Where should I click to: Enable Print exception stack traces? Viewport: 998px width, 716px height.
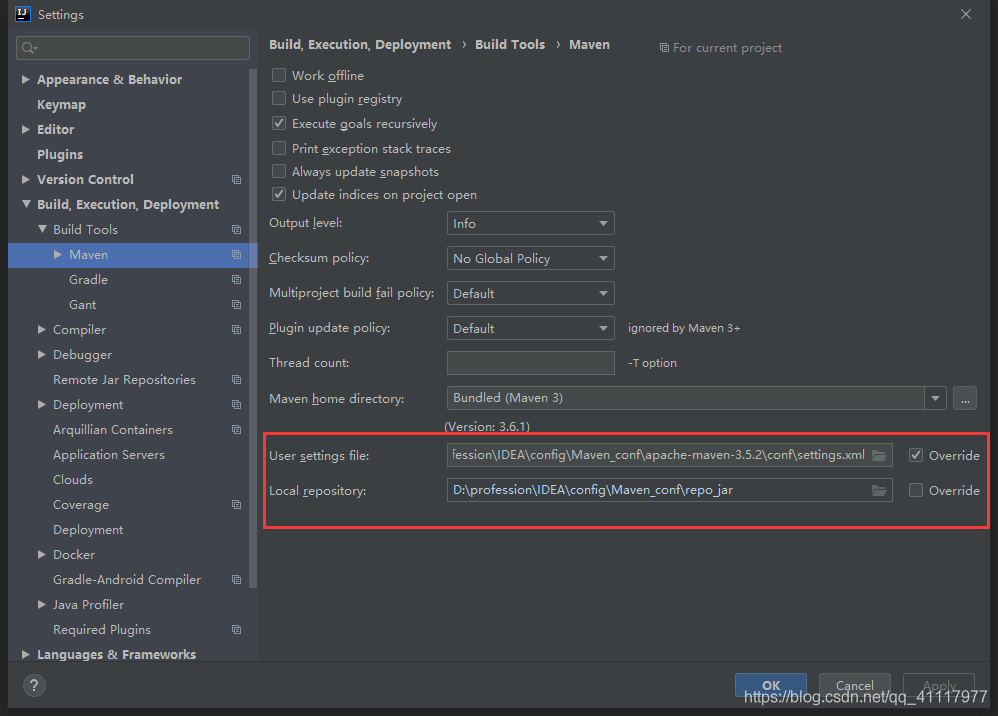(279, 148)
